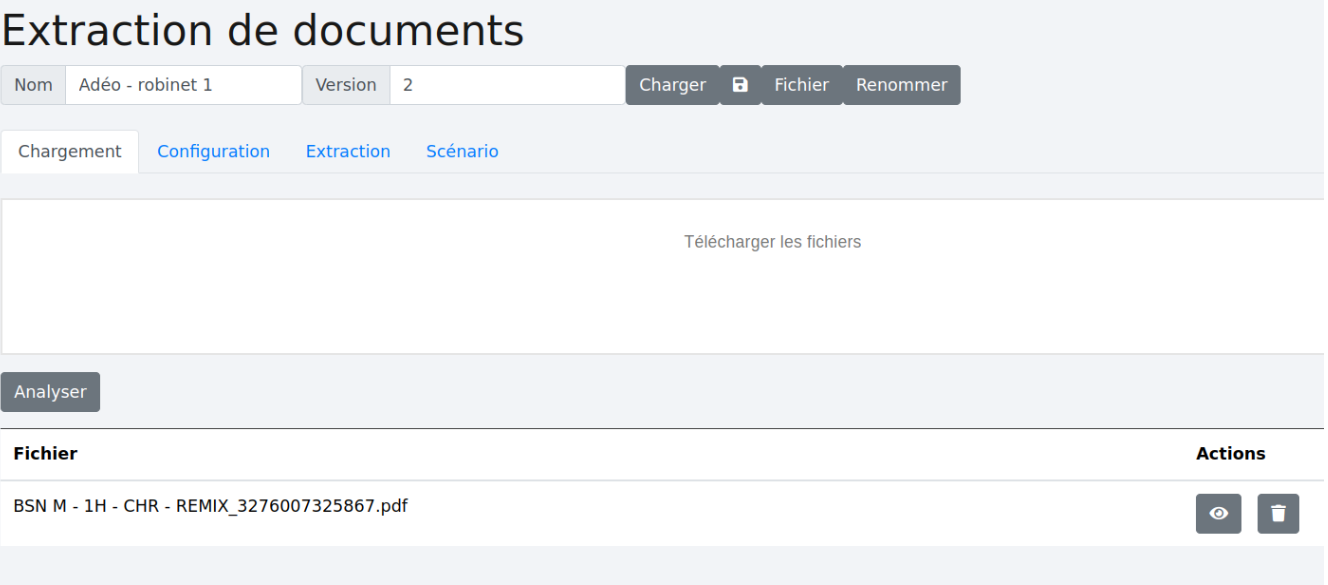Click Renommer to rename the configuration
Image resolution: width=1328 pixels, height=585 pixels.
pyautogui.click(x=901, y=85)
